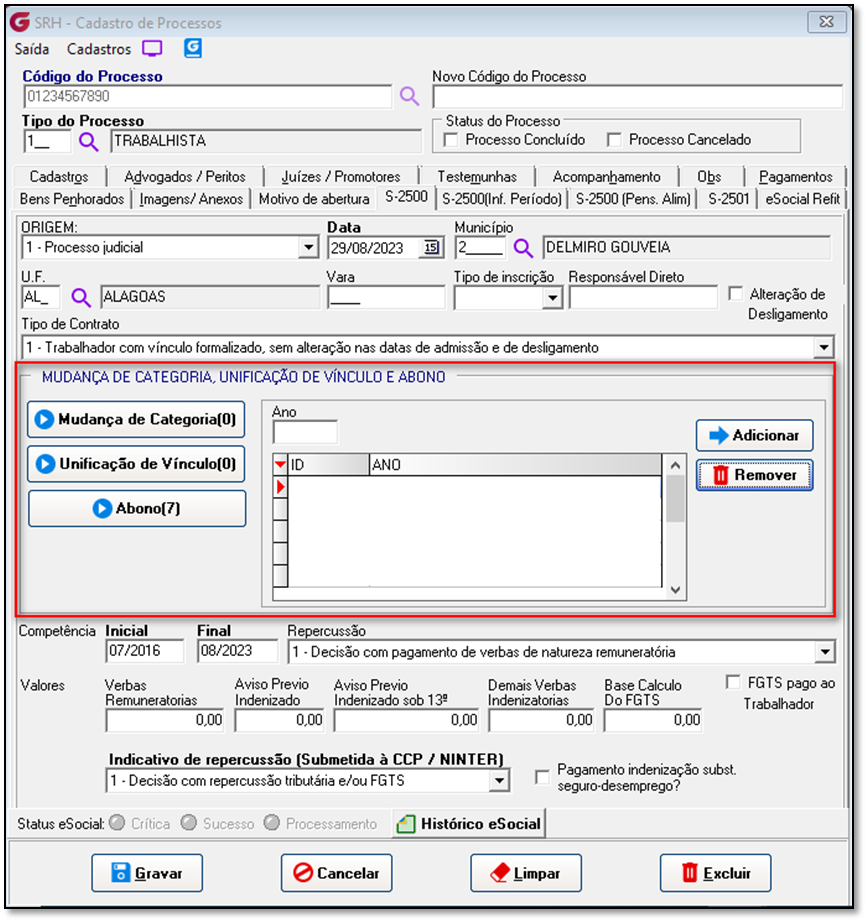Open the Saída menu
The height and width of the screenshot is (922, 867).
(32, 49)
